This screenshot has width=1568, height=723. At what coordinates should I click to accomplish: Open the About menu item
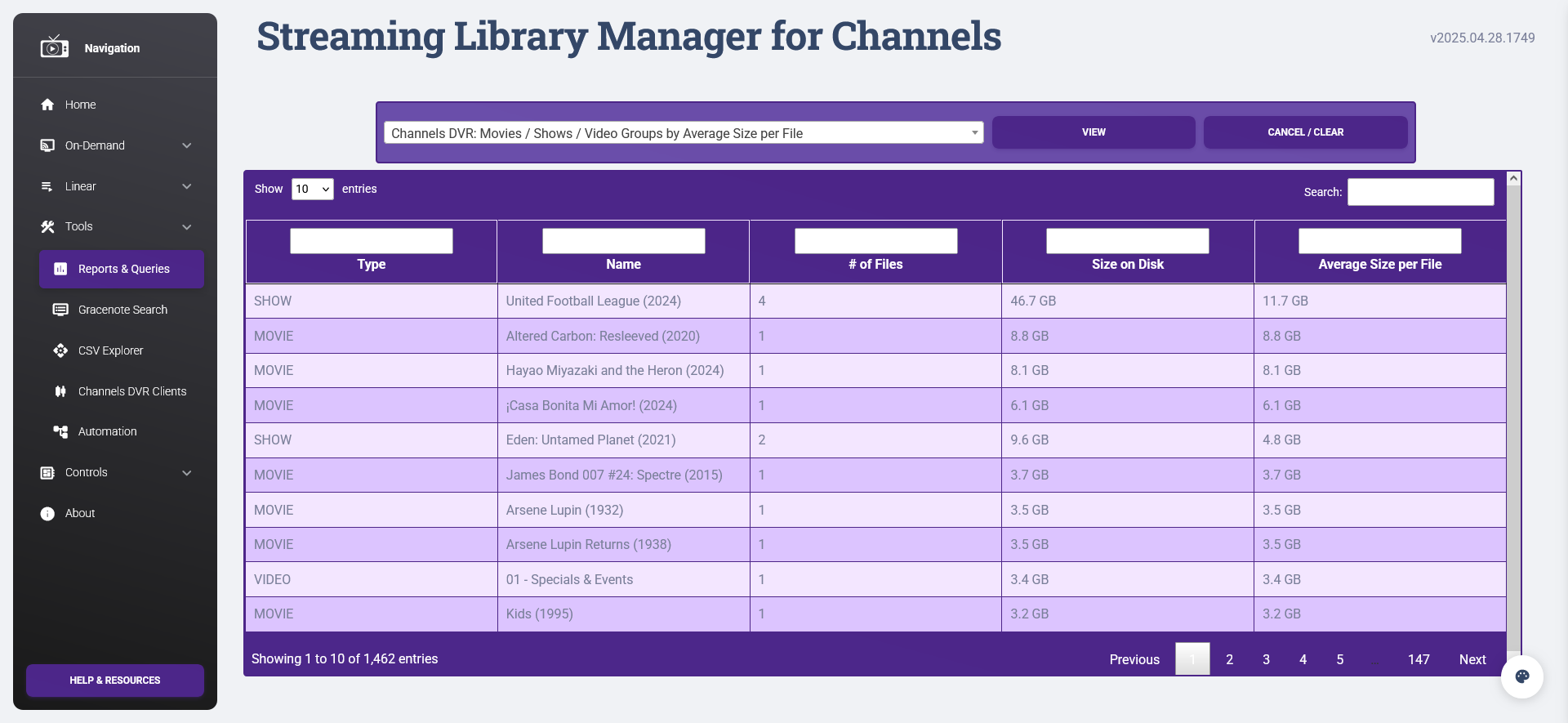80,513
